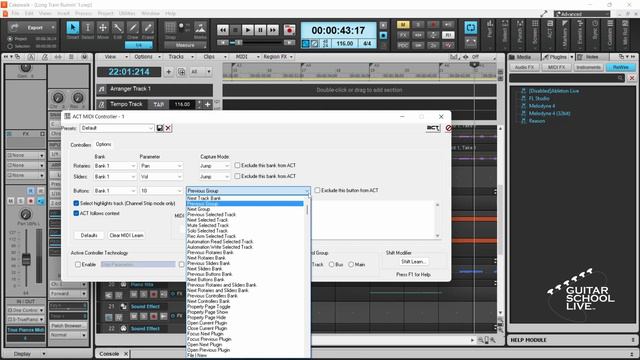Click the FX bypass button in mix module
The height and width of the screenshot is (360, 640).
point(403,35)
